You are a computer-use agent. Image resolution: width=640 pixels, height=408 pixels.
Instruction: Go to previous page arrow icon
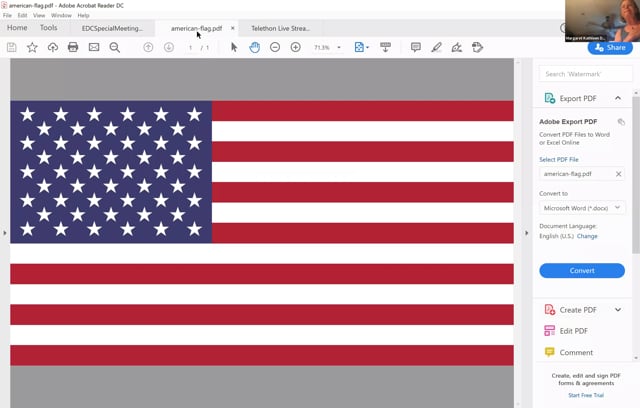148,47
